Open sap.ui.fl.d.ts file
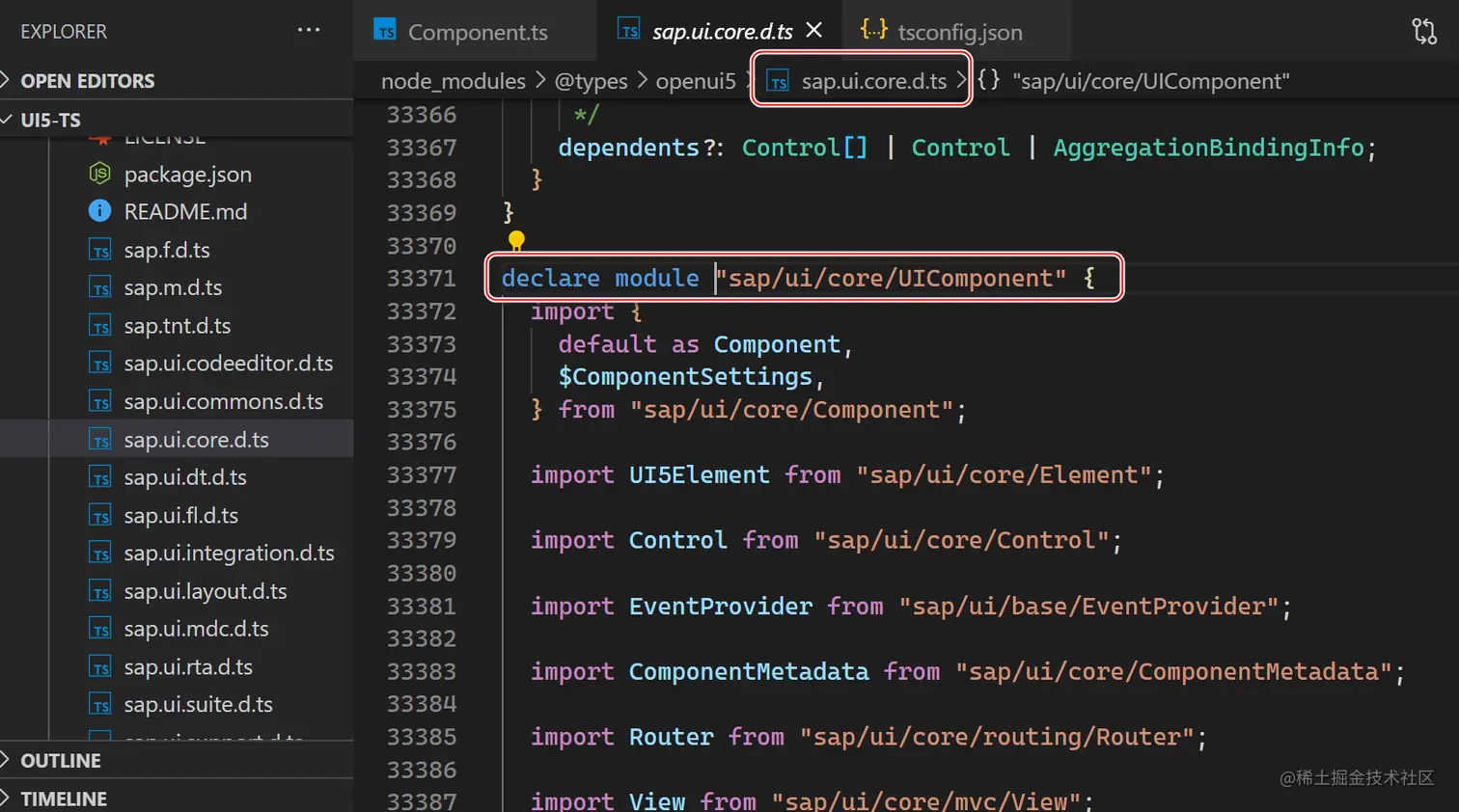Viewport: 1459px width, 812px height. click(x=177, y=515)
